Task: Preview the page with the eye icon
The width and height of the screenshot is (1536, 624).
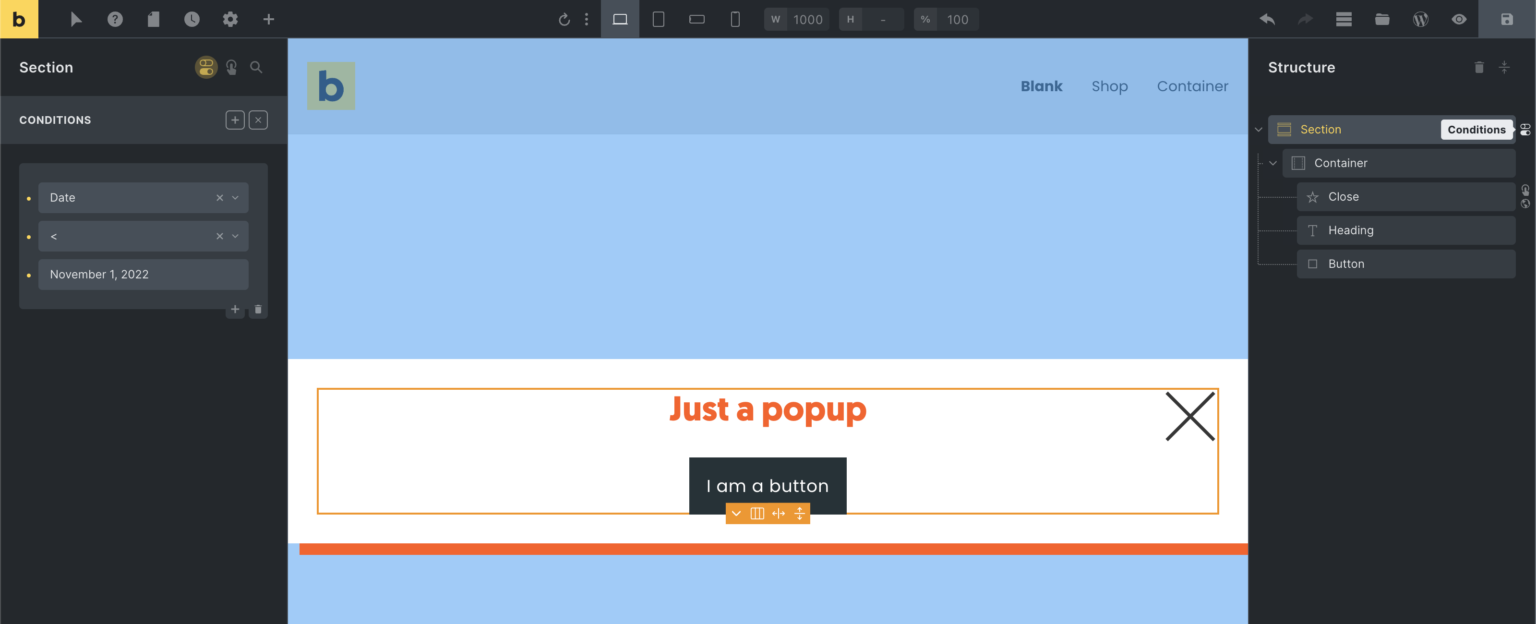Action: pos(1459,19)
